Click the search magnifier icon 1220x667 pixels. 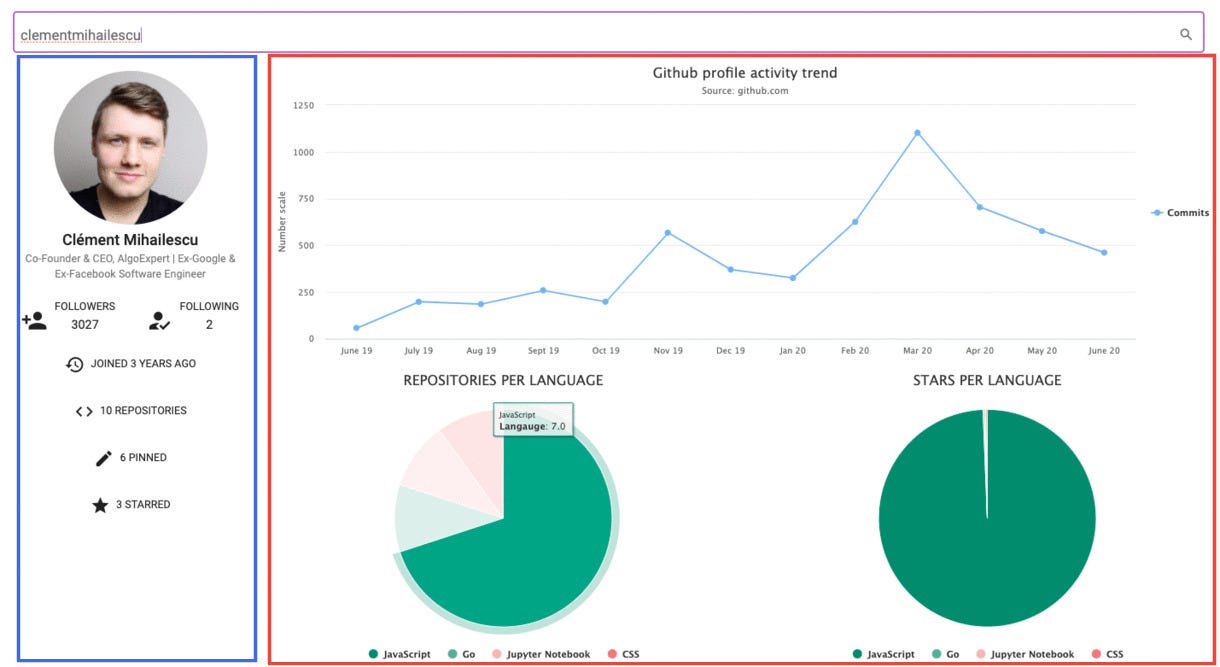(1186, 33)
